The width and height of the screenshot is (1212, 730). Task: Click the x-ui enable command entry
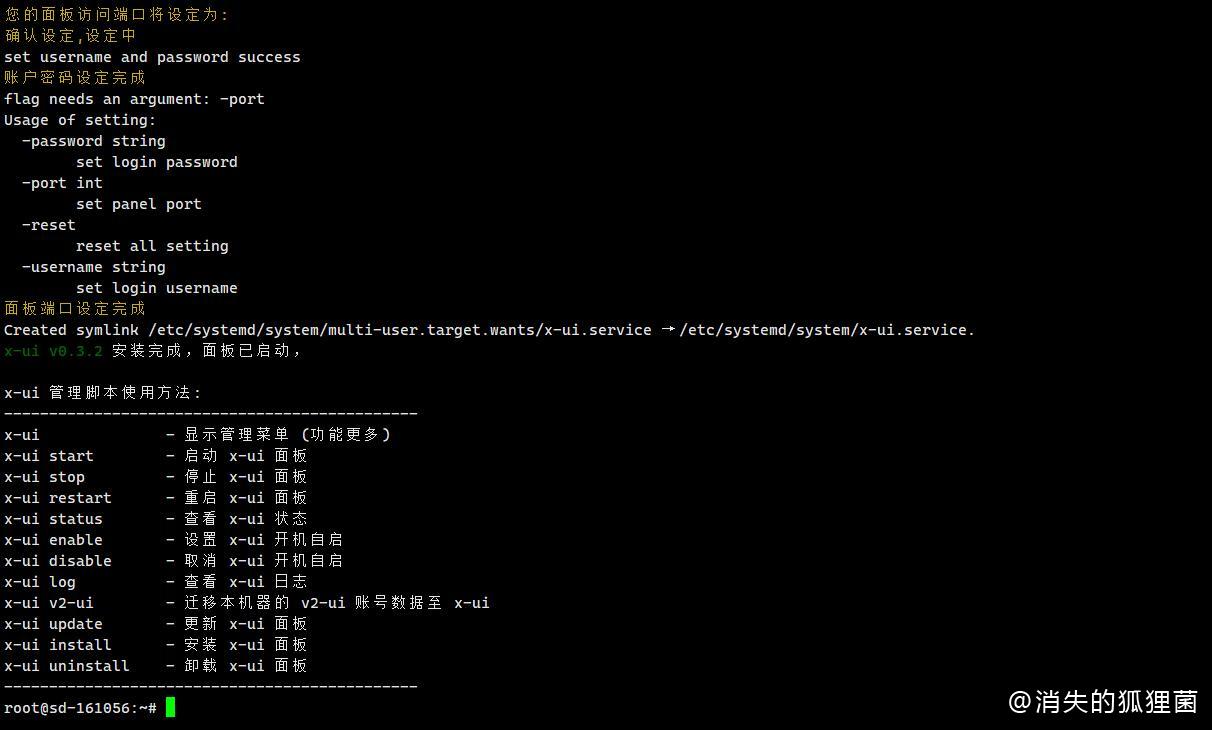pyautogui.click(x=174, y=540)
